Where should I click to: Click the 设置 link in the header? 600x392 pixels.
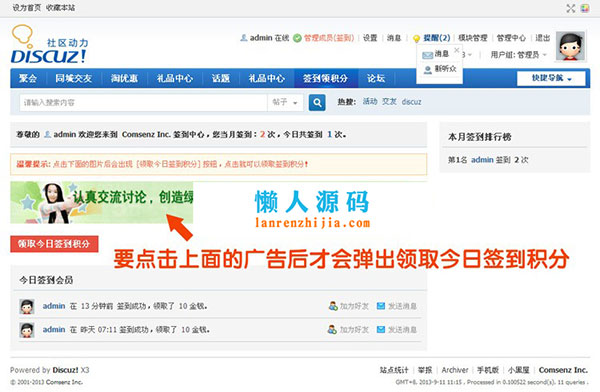(370, 38)
